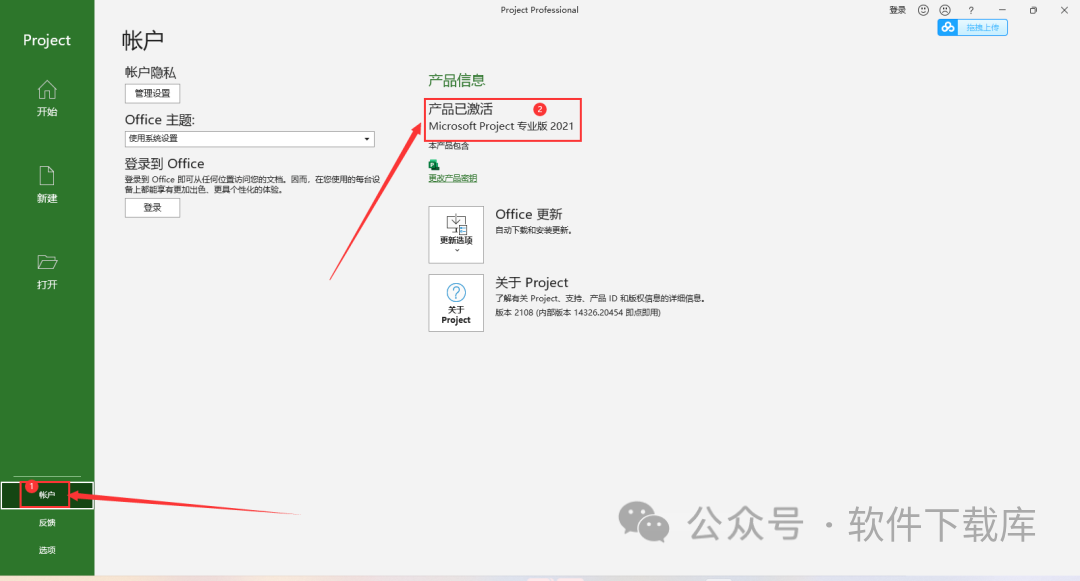Open 选项 settings in sidebar

(x=47, y=550)
